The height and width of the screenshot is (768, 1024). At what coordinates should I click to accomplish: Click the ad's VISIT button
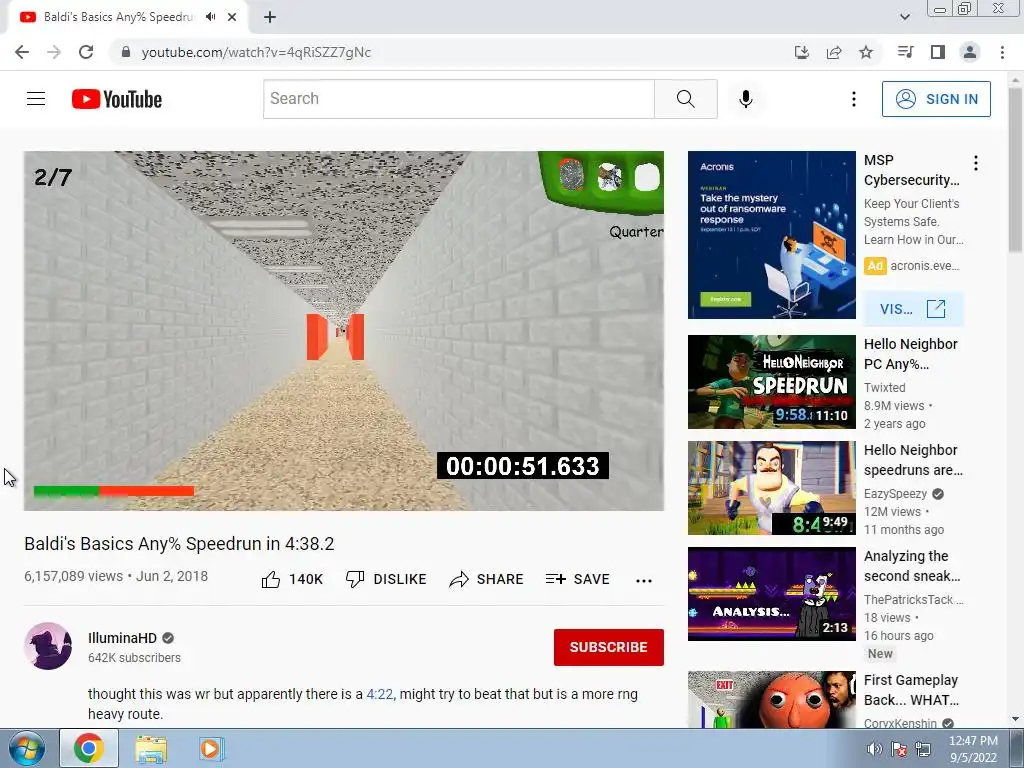913,309
